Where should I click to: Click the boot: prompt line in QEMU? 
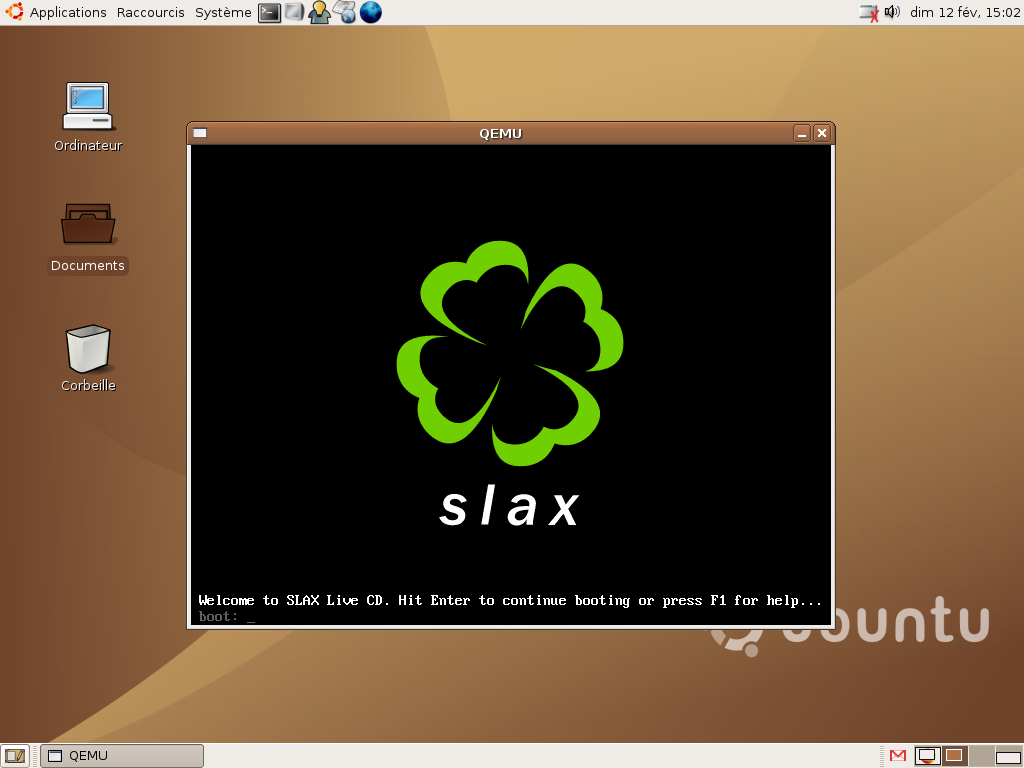227,616
